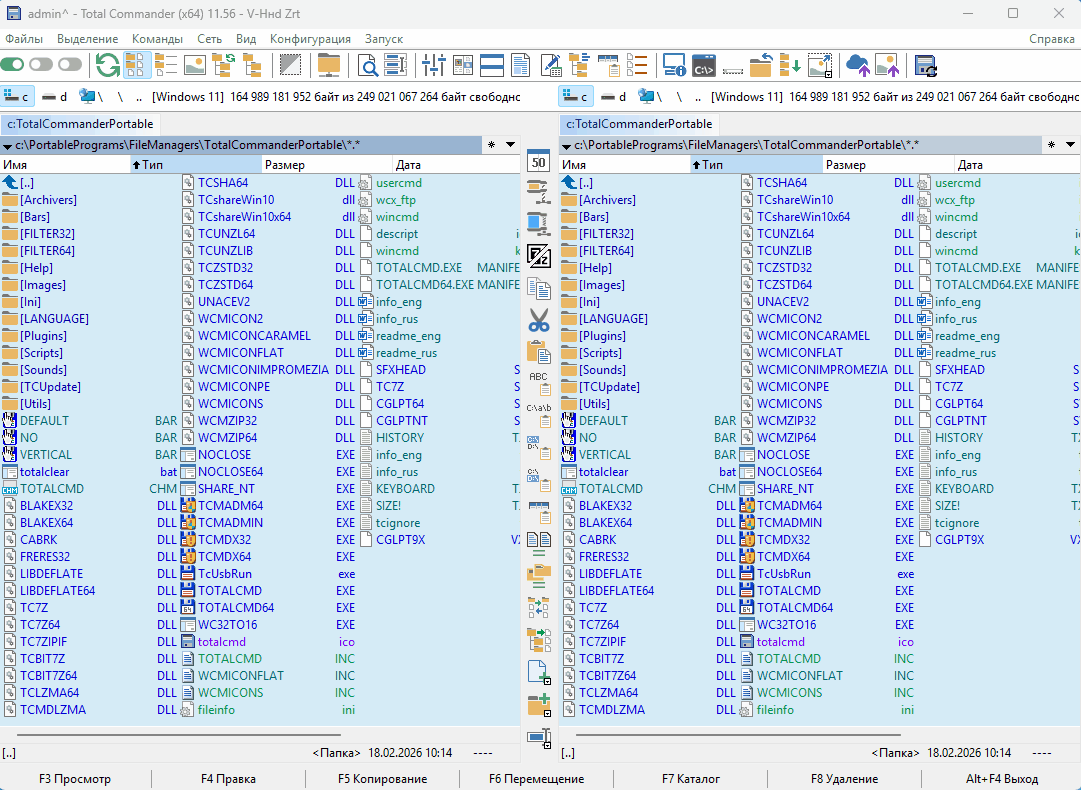This screenshot has width=1081, height=790.
Task: Open the command prompt toolbar icon
Action: tap(703, 66)
